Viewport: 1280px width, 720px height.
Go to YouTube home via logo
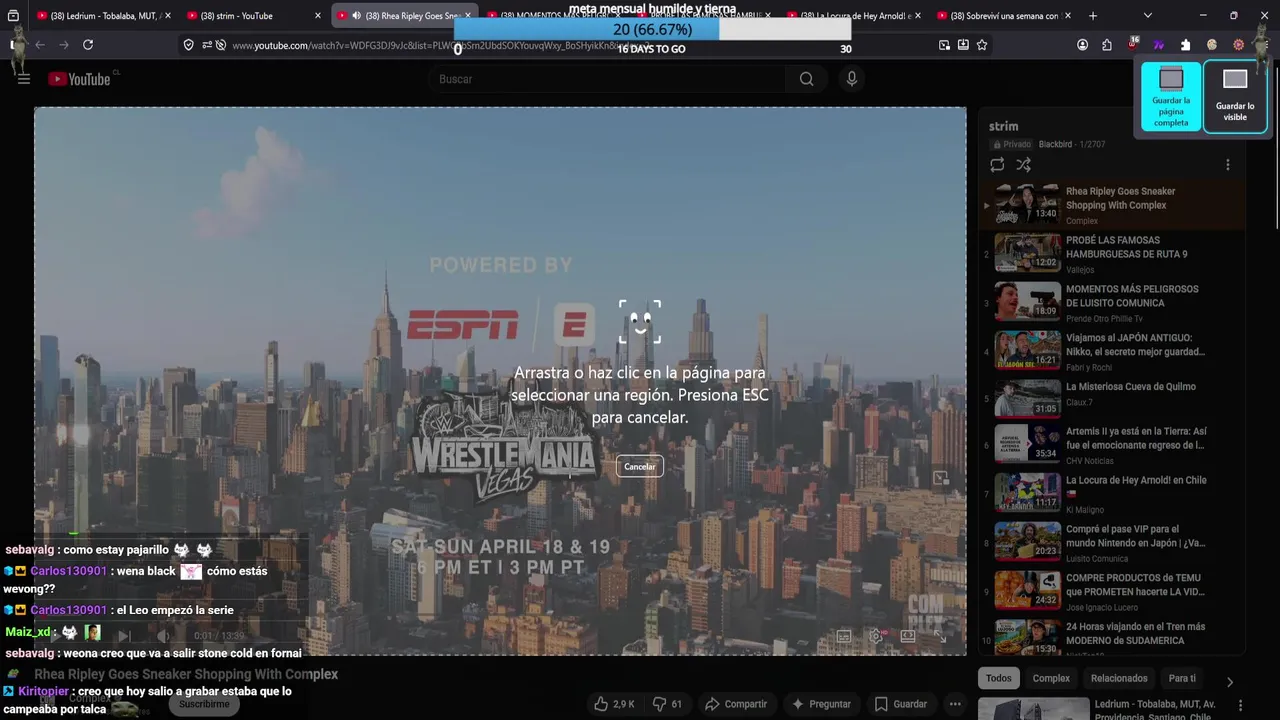point(79,79)
